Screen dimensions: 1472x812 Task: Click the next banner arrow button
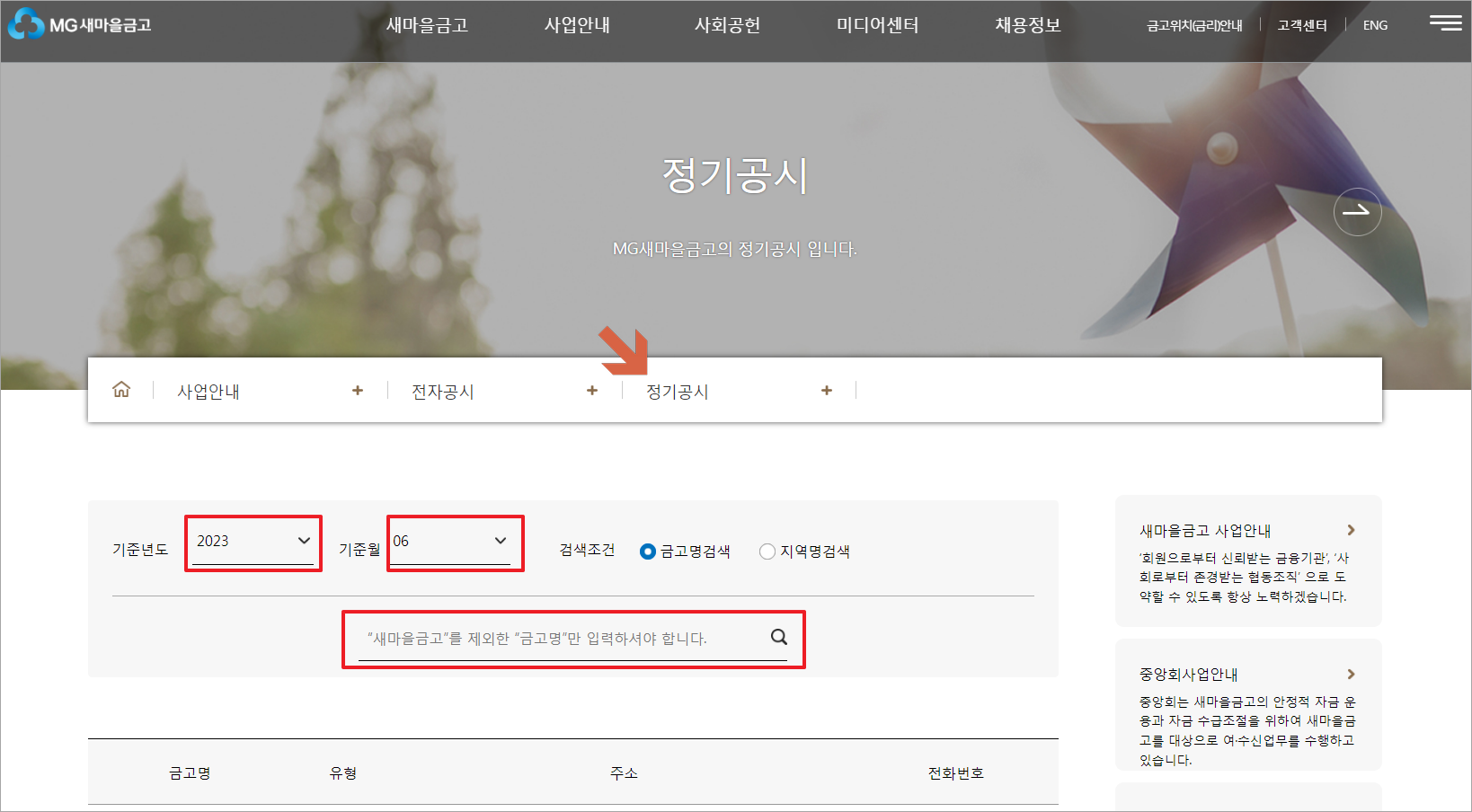1358,212
